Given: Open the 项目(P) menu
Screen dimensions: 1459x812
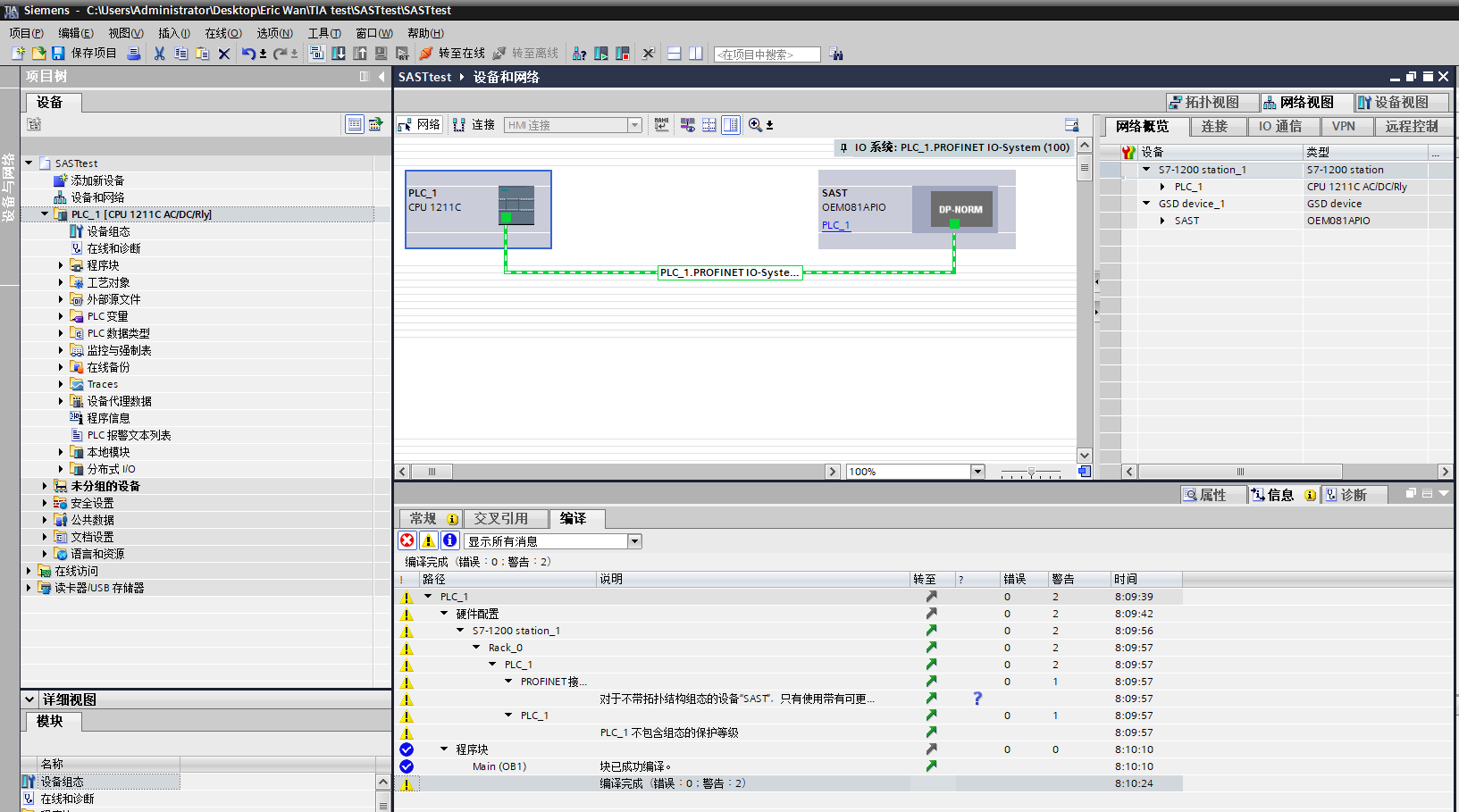Looking at the screenshot, I should click(26, 33).
